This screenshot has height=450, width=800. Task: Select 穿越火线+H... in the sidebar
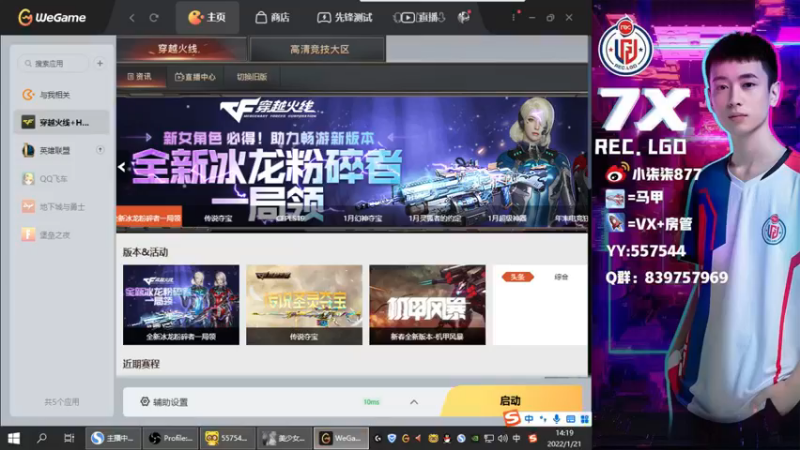62,122
